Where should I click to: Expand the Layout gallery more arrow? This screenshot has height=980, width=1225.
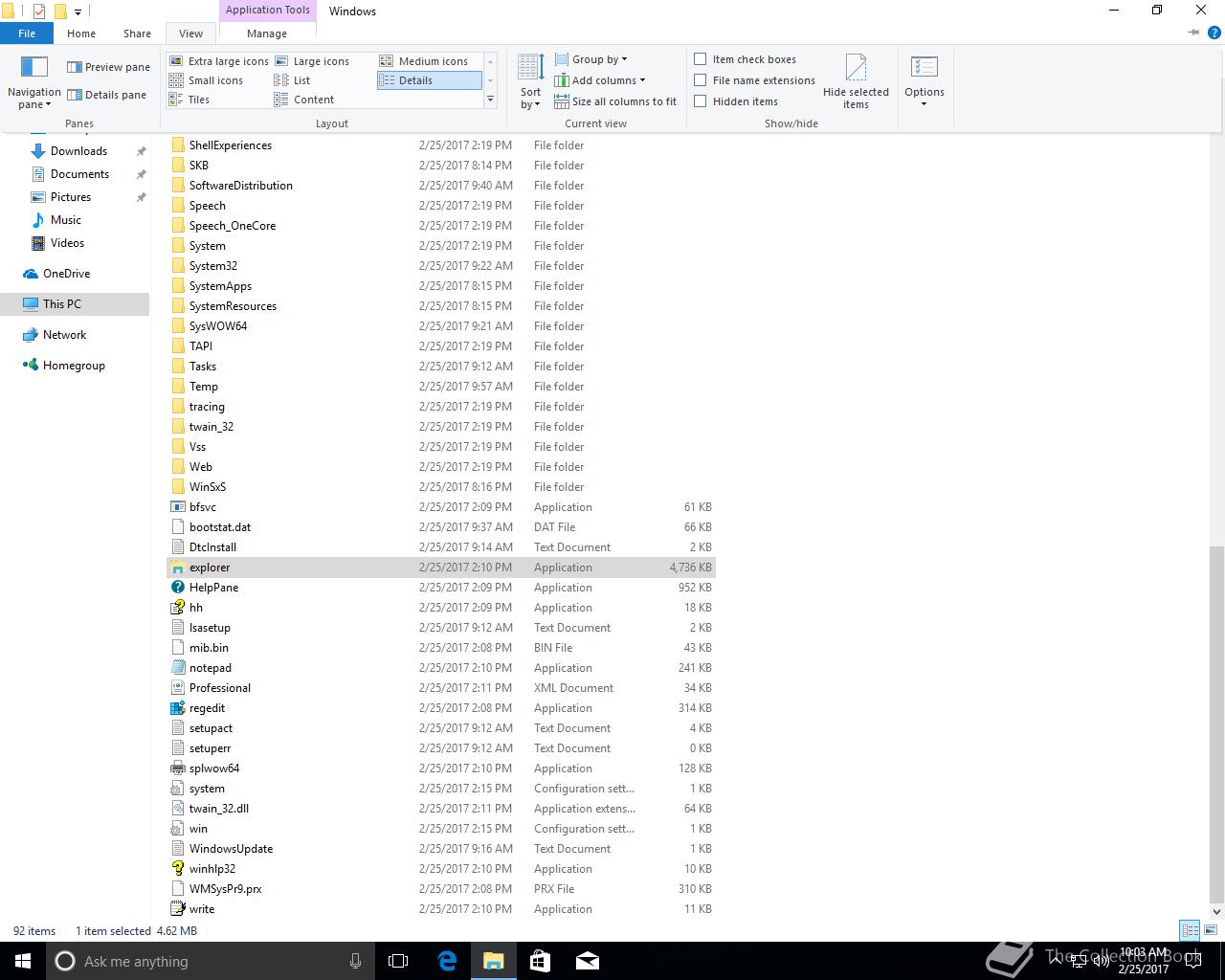(x=490, y=100)
